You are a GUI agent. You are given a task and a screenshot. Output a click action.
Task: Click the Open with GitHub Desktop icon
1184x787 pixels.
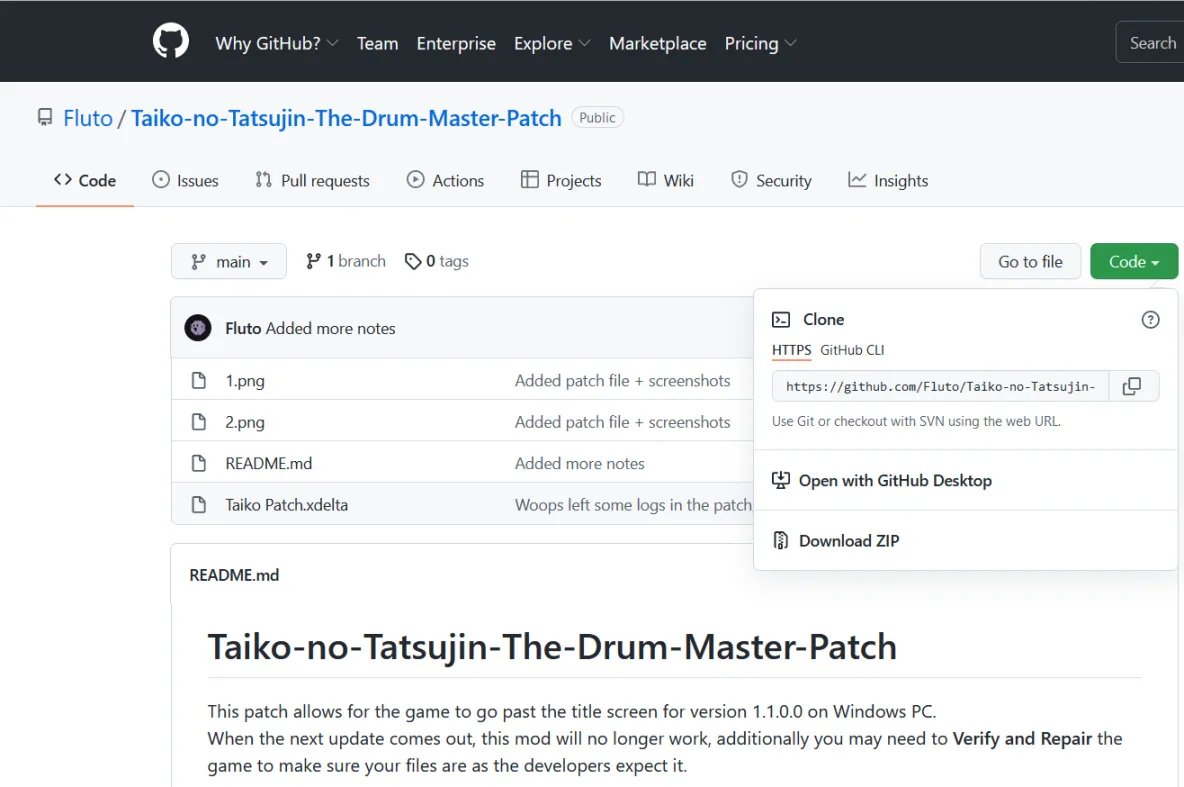click(x=781, y=481)
